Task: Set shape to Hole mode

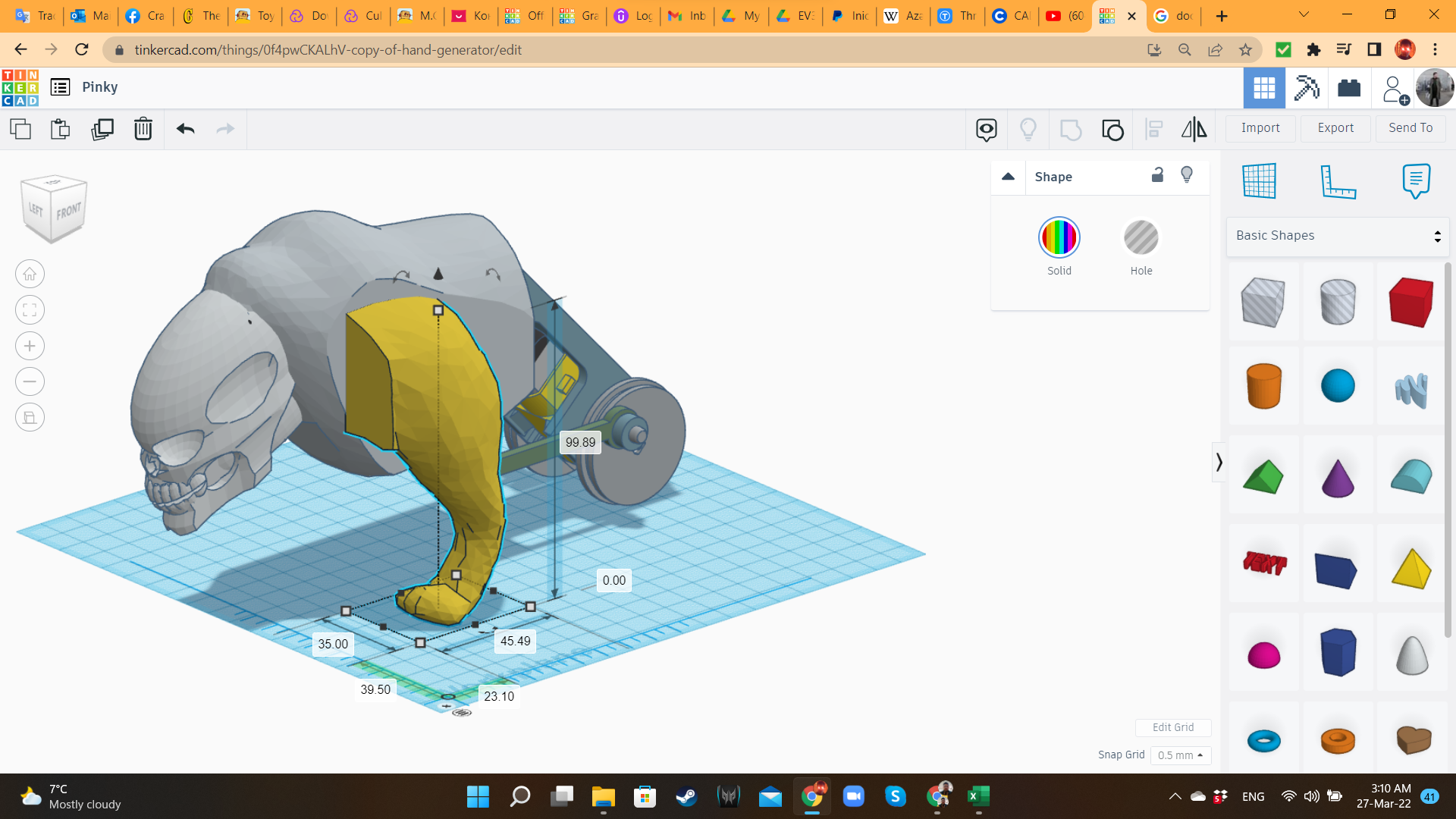Action: tap(1141, 238)
